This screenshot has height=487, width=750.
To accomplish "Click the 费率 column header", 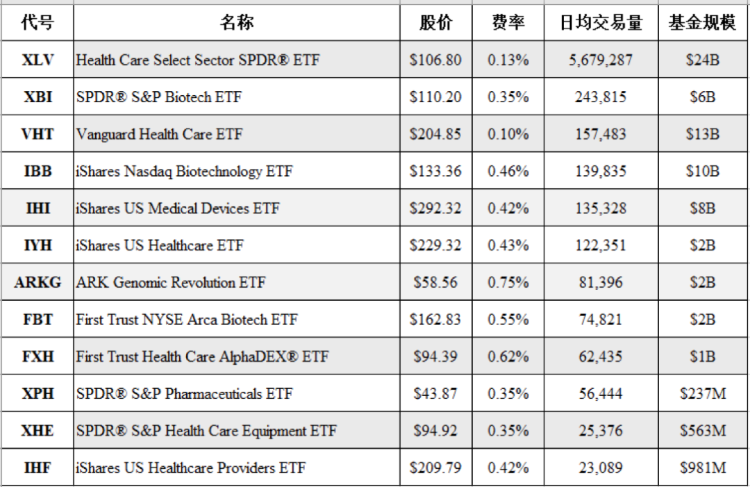I will pyautogui.click(x=508, y=23).
